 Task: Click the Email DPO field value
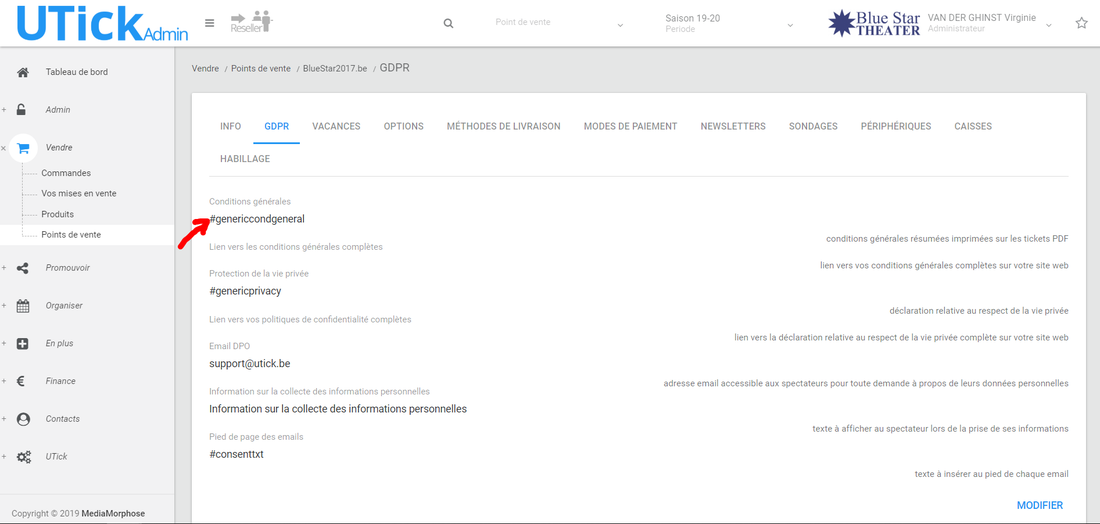249,364
